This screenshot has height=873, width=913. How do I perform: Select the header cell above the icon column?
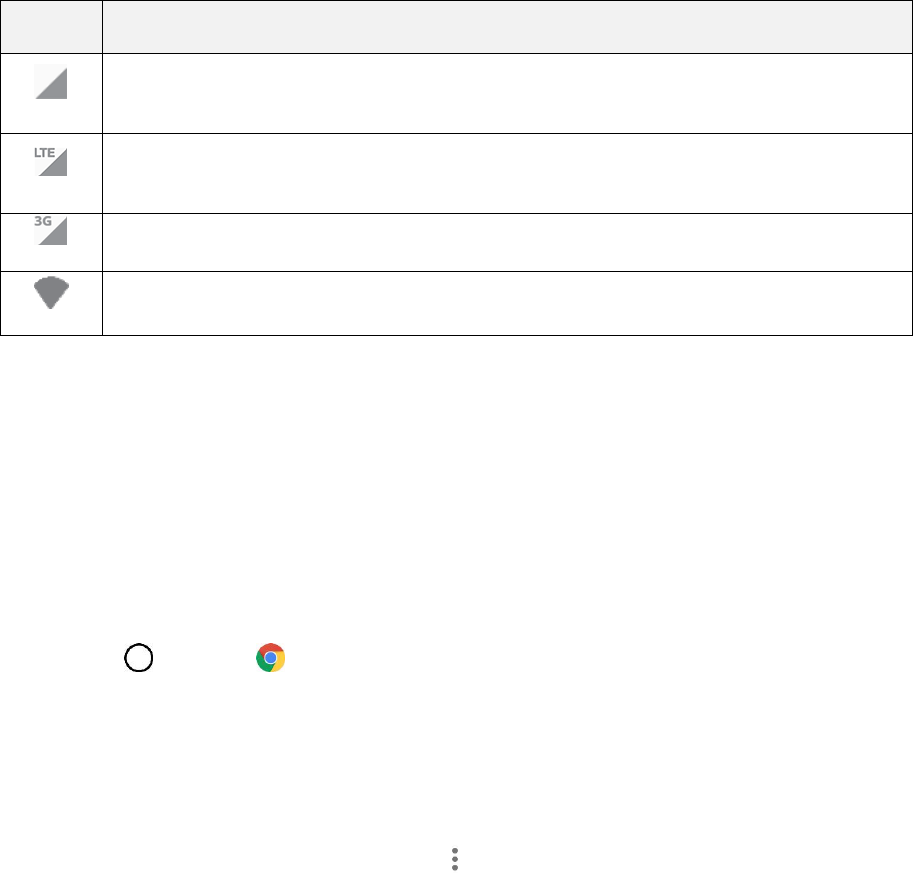pos(51,27)
